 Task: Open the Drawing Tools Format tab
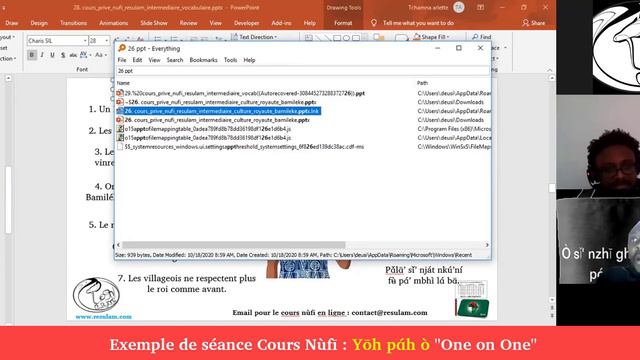343,23
